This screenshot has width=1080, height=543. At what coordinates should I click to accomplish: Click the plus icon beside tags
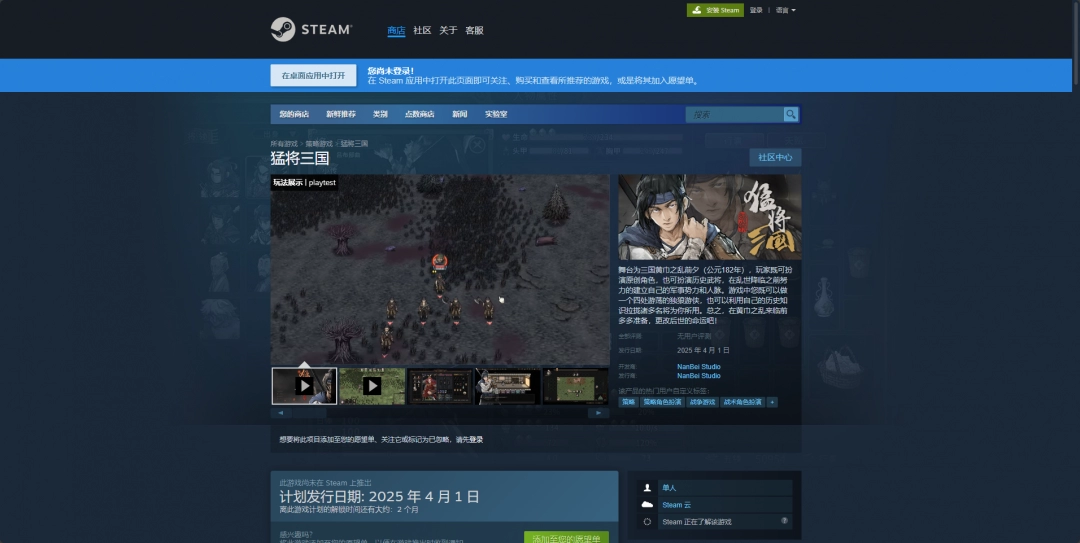771,402
